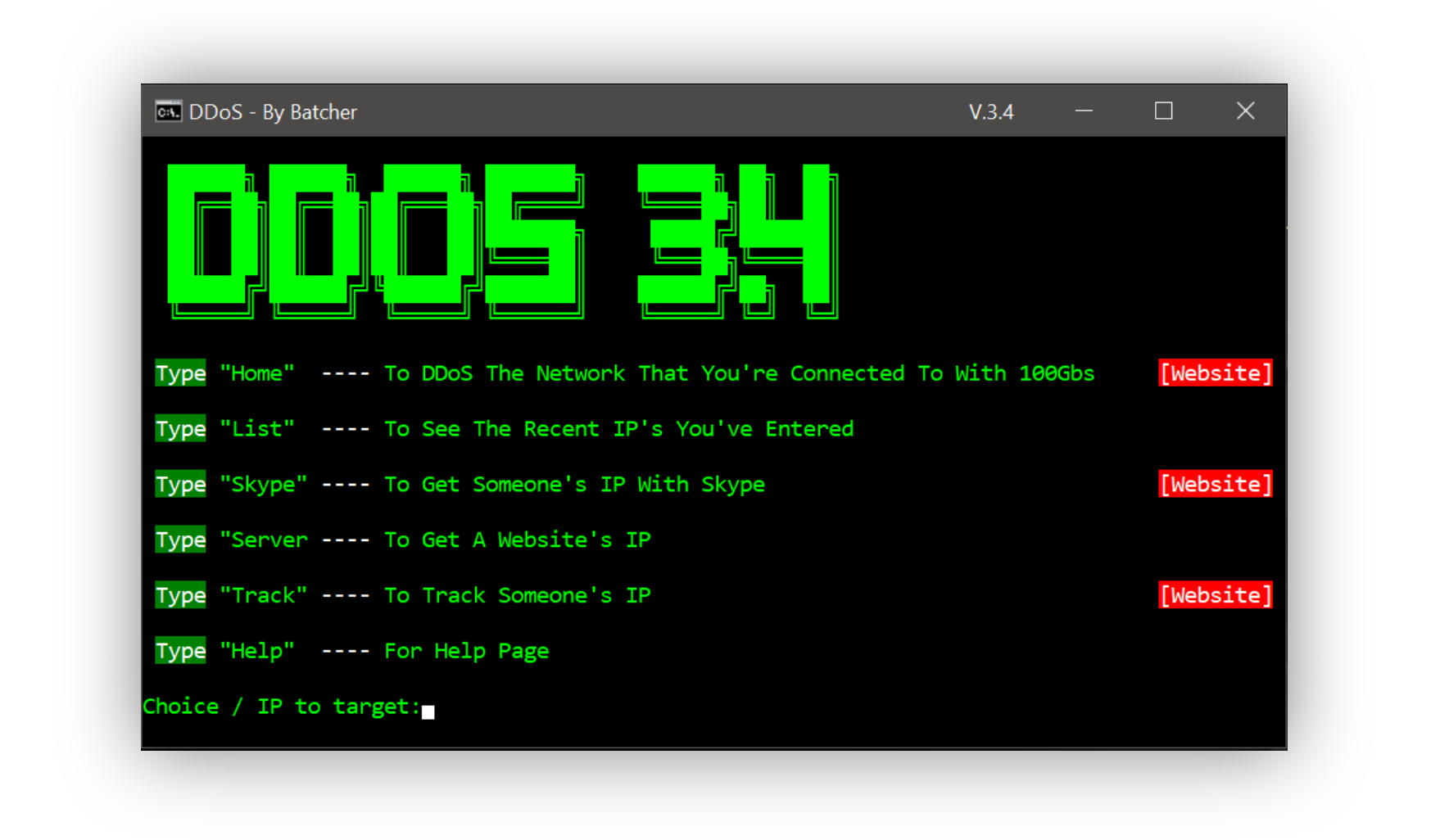This screenshot has height=840, width=1440.
Task: Select the "List" command entry
Action: click(x=257, y=429)
